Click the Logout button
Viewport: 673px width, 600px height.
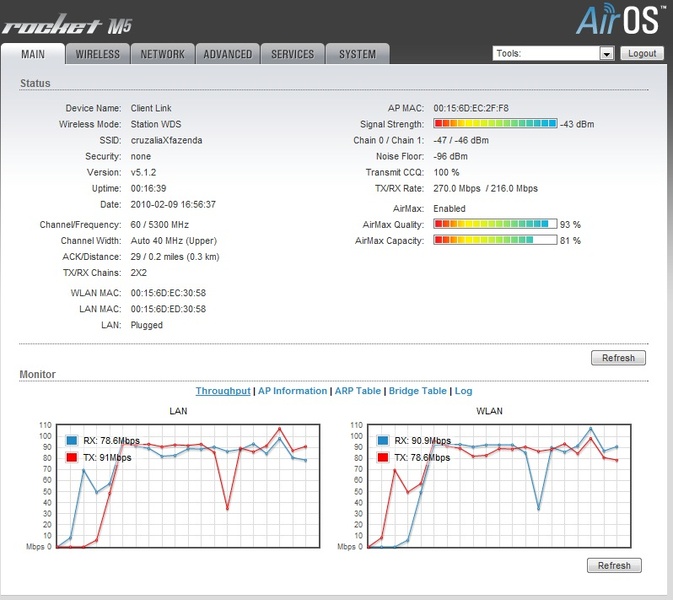pyautogui.click(x=642, y=53)
